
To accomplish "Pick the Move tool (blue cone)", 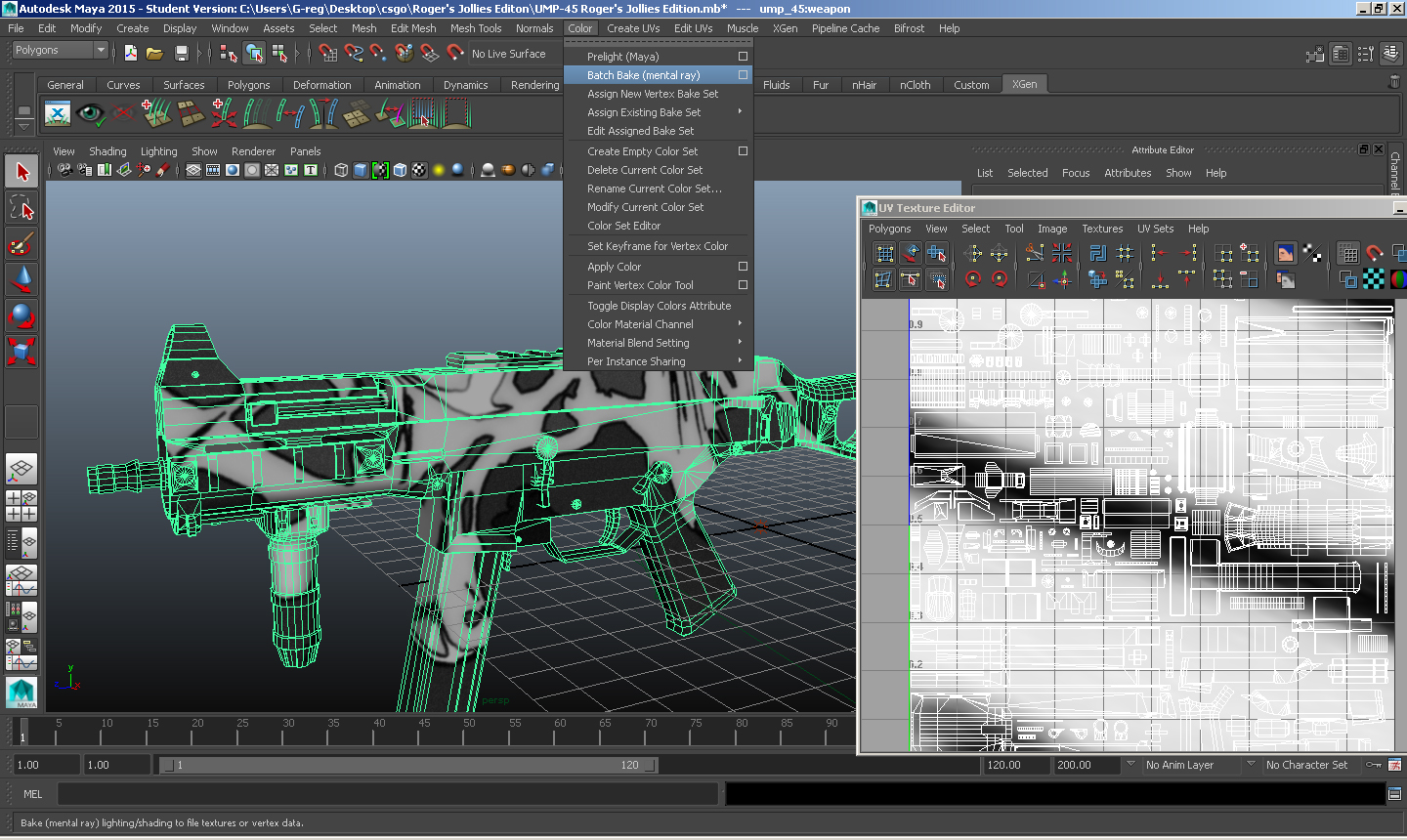I will pos(21,279).
